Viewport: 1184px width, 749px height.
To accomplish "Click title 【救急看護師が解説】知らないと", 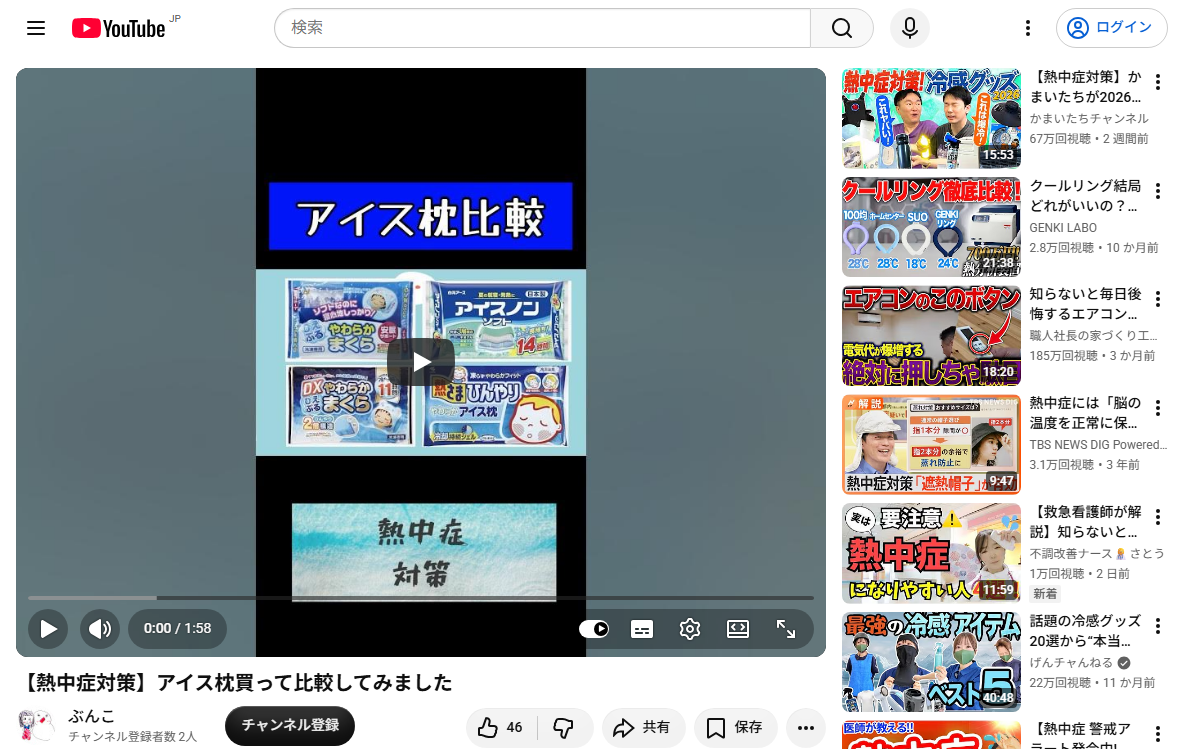I will [1086, 522].
